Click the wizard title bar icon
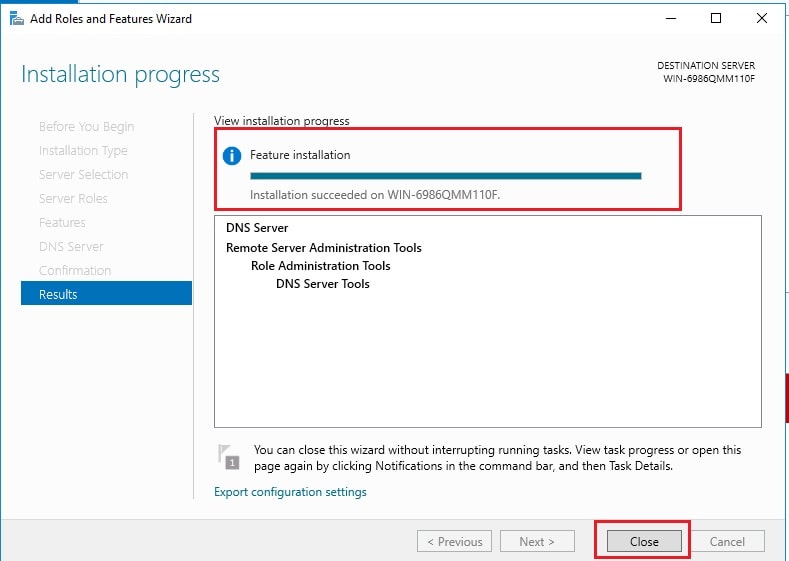789x561 pixels. (x=17, y=19)
